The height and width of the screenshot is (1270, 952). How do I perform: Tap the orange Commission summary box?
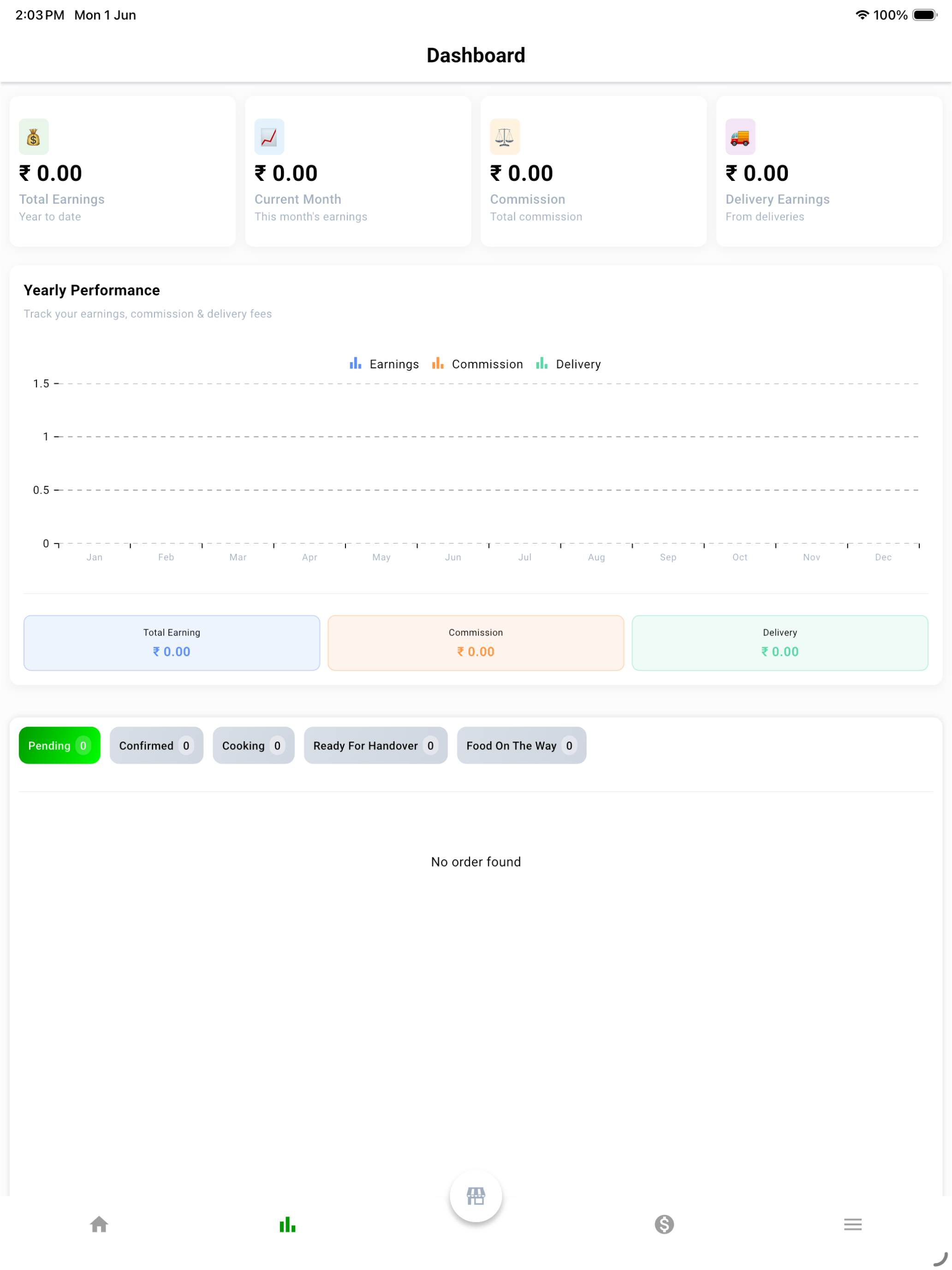[476, 643]
